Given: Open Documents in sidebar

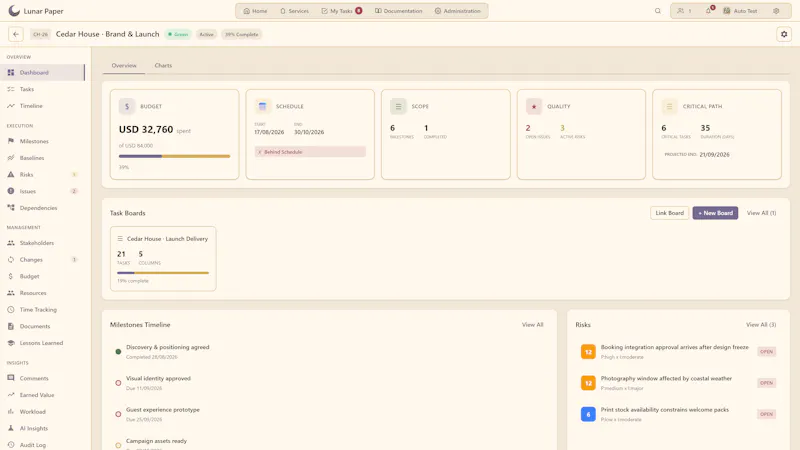Looking at the screenshot, I should coord(42,327).
